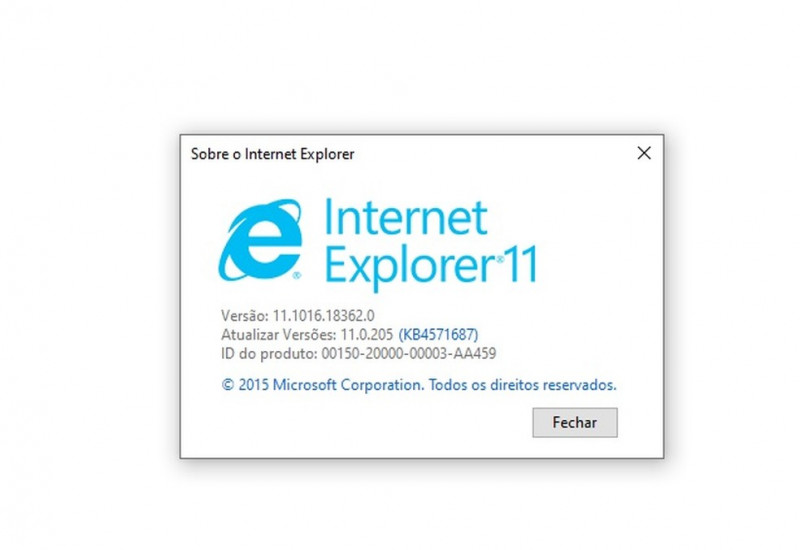
Task: Click the Internet Explorer 'e' logo
Action: tap(260, 240)
